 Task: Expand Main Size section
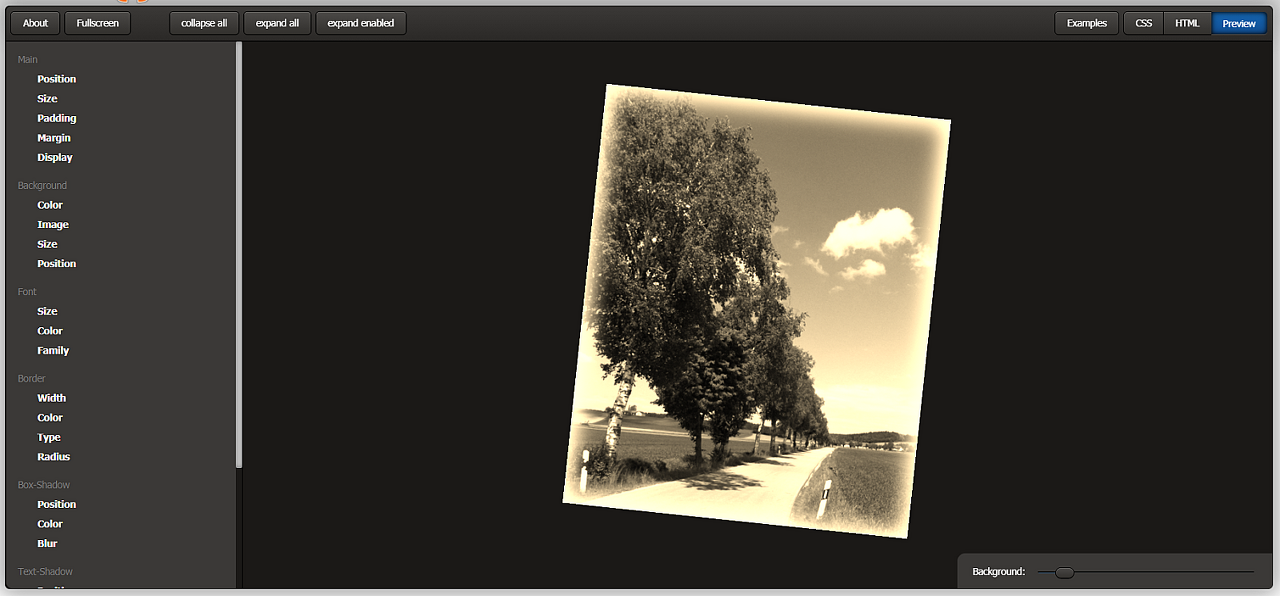click(x=47, y=99)
